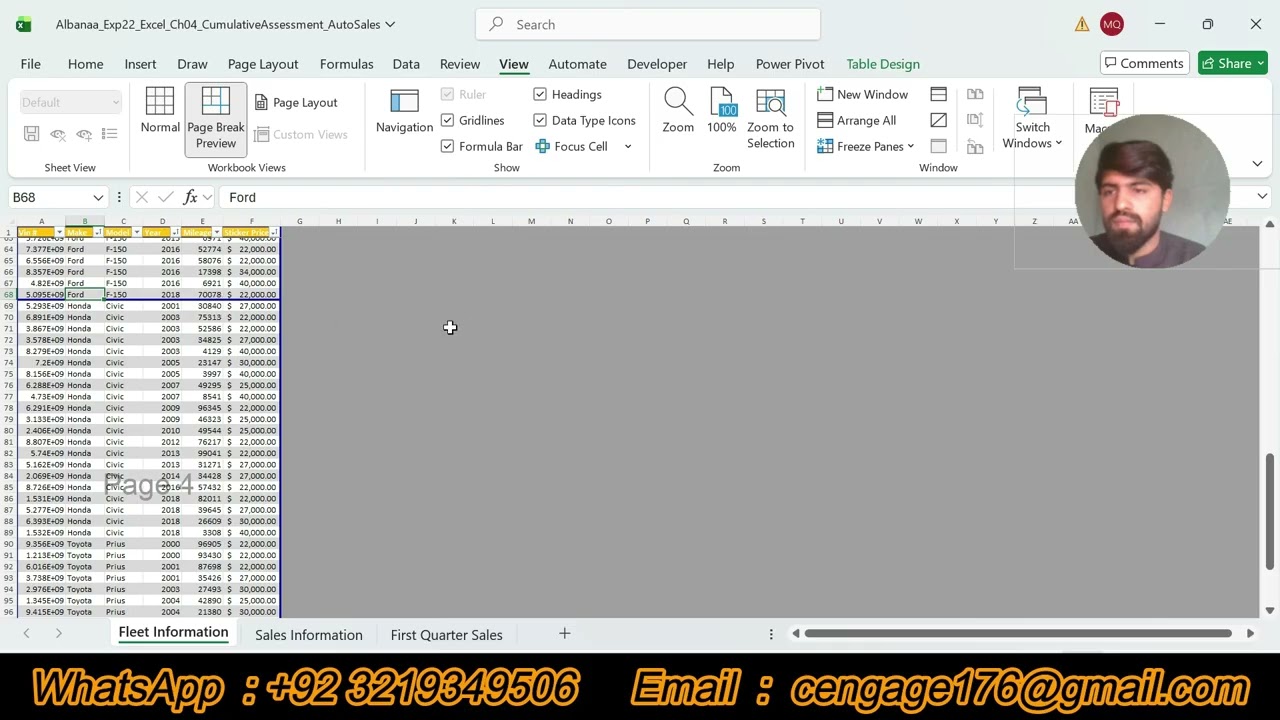Open the Power Pivot tab

790,64
